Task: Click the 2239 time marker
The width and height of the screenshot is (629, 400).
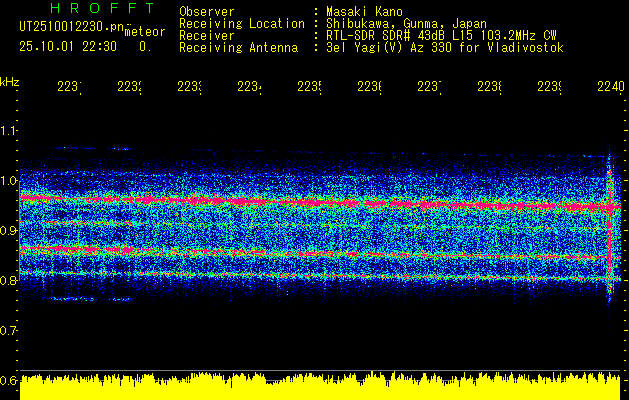Action: [549, 86]
